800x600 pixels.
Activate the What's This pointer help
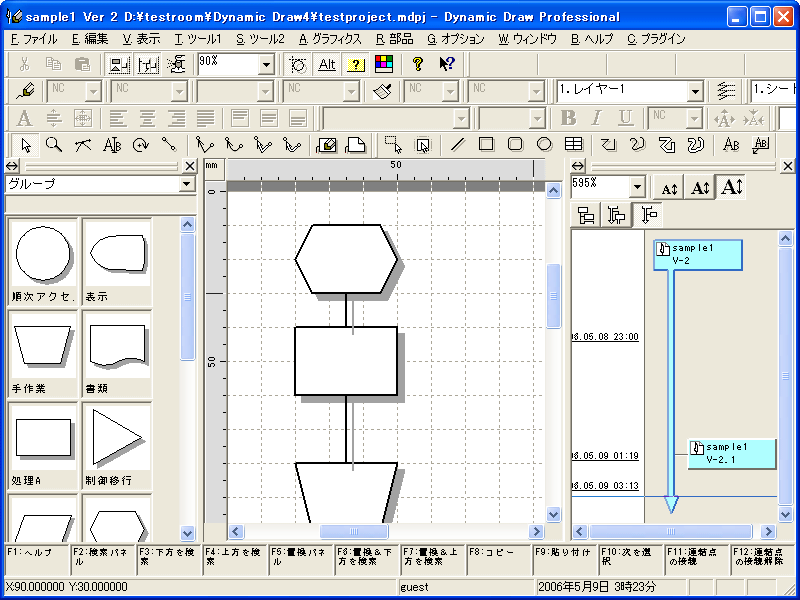(447, 64)
